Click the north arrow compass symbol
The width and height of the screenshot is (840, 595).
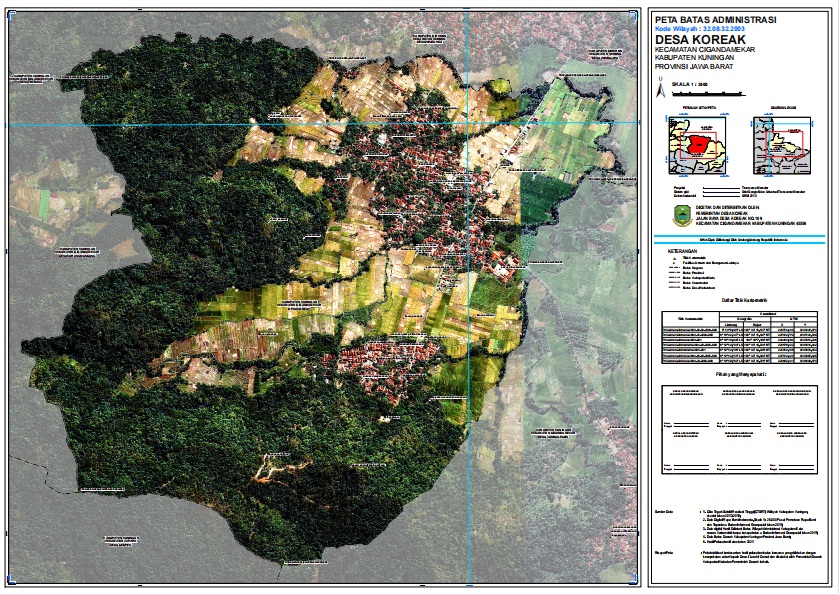(661, 88)
